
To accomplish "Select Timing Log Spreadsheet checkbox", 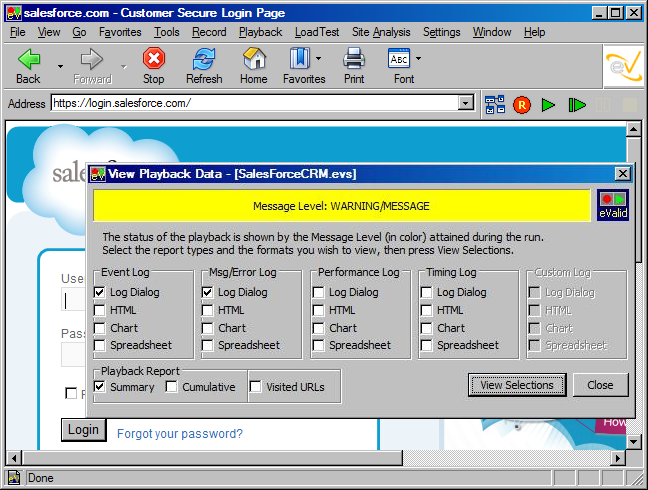I will point(426,345).
